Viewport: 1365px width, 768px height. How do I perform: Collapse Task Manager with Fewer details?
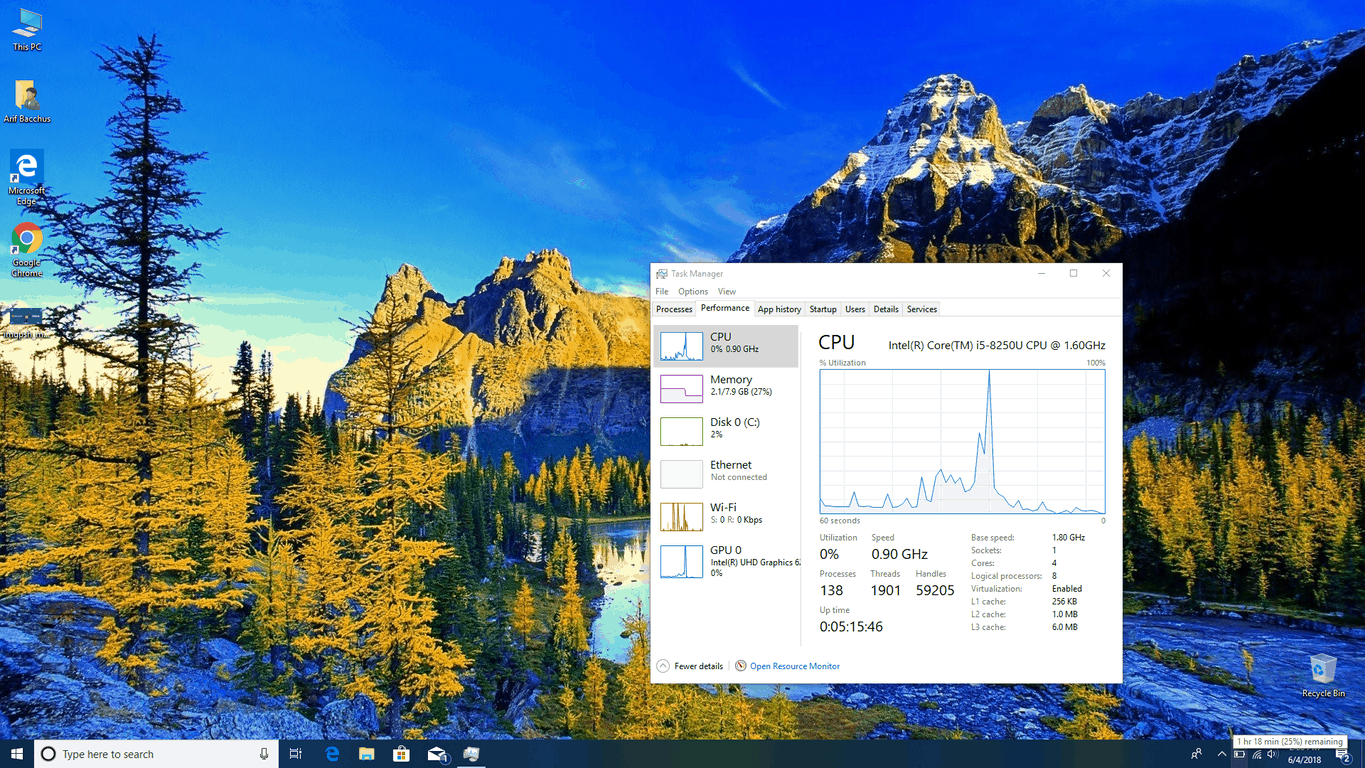690,666
